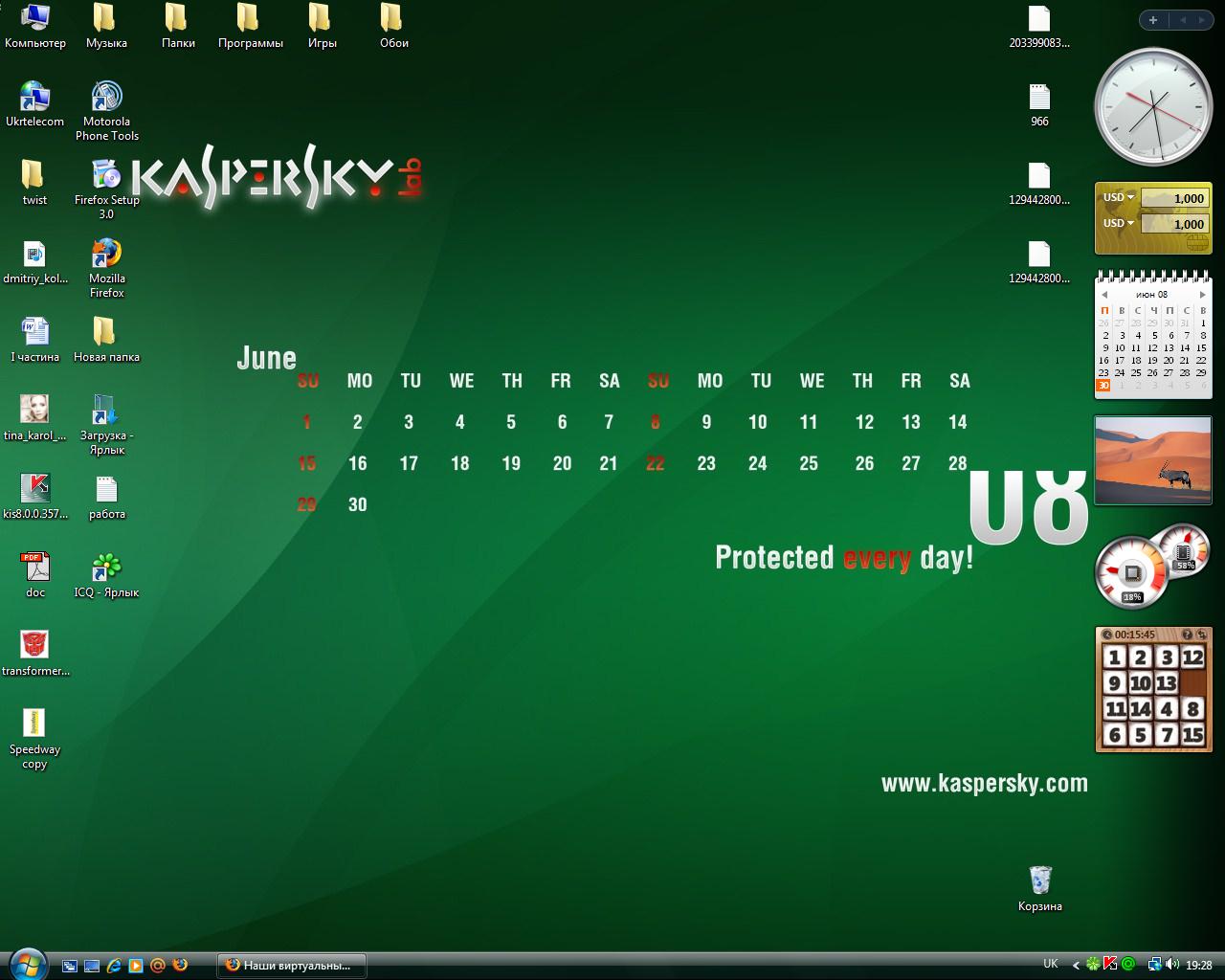Select the 966 text file
1225x980 pixels.
pyautogui.click(x=1039, y=104)
